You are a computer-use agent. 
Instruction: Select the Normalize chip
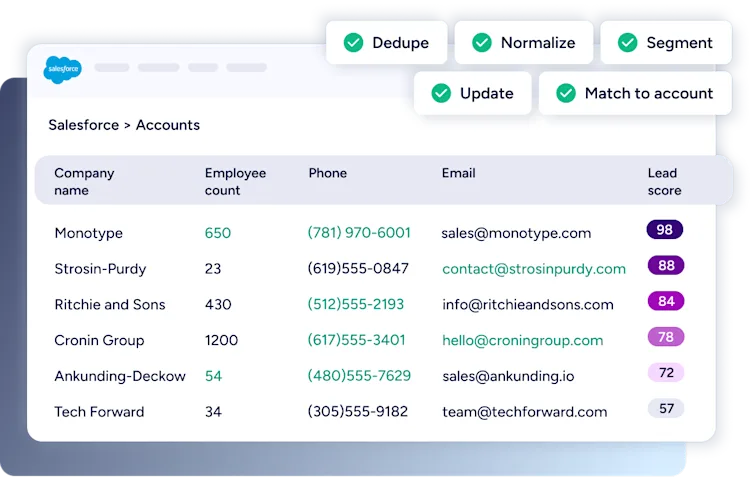pos(524,43)
